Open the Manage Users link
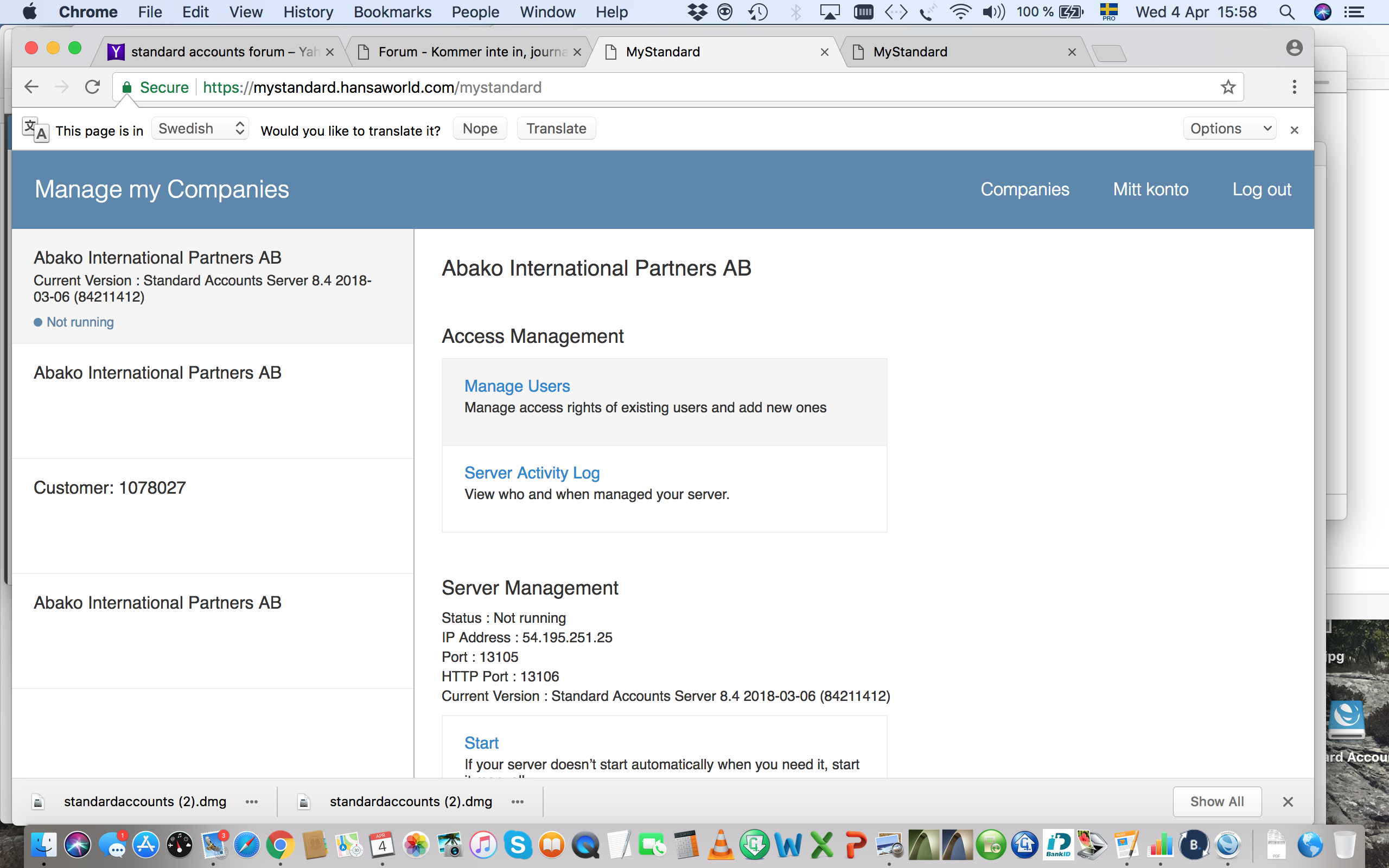The image size is (1389, 868). coord(517,386)
